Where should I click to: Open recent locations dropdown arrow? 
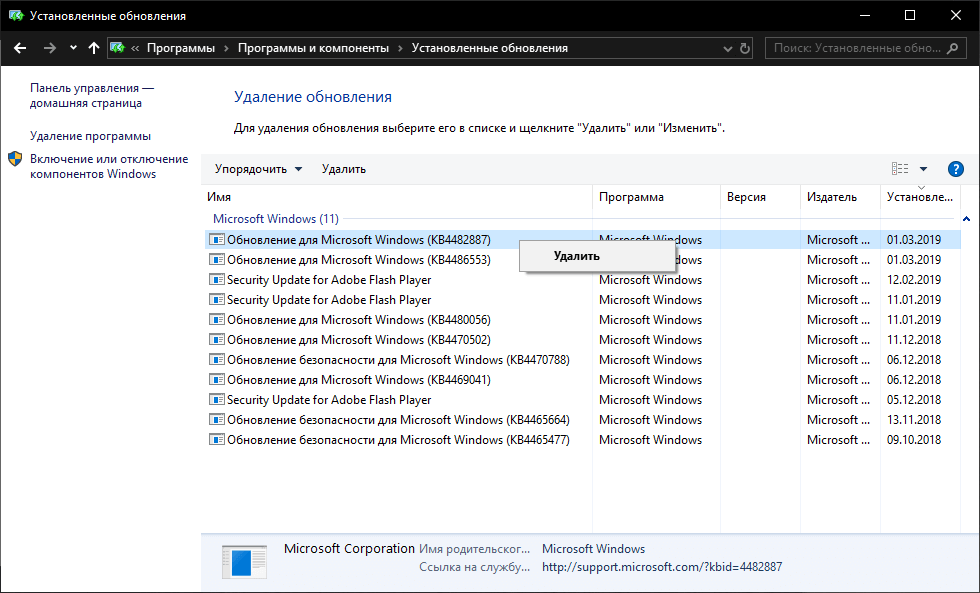(73, 48)
